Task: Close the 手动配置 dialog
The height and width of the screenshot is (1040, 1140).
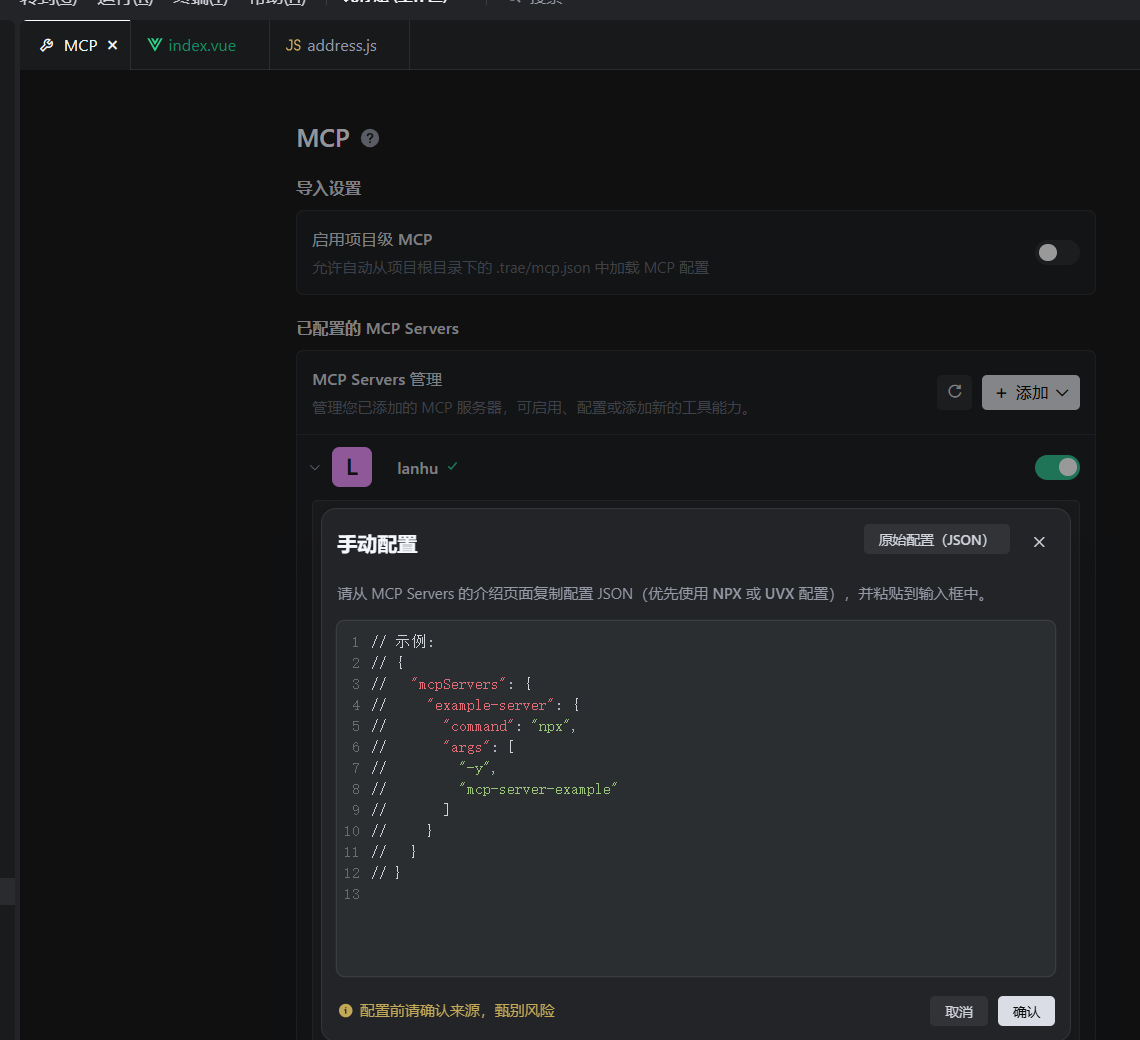Action: (1039, 542)
